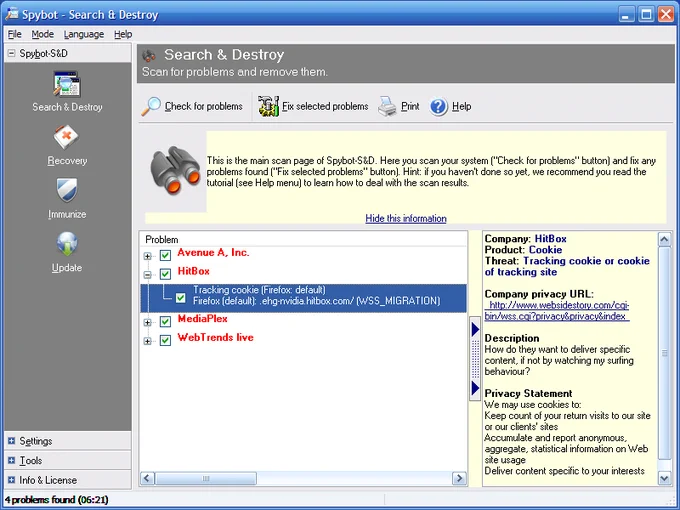680x510 pixels.
Task: Click the scroll left arrow in problem list
Action: [147, 478]
